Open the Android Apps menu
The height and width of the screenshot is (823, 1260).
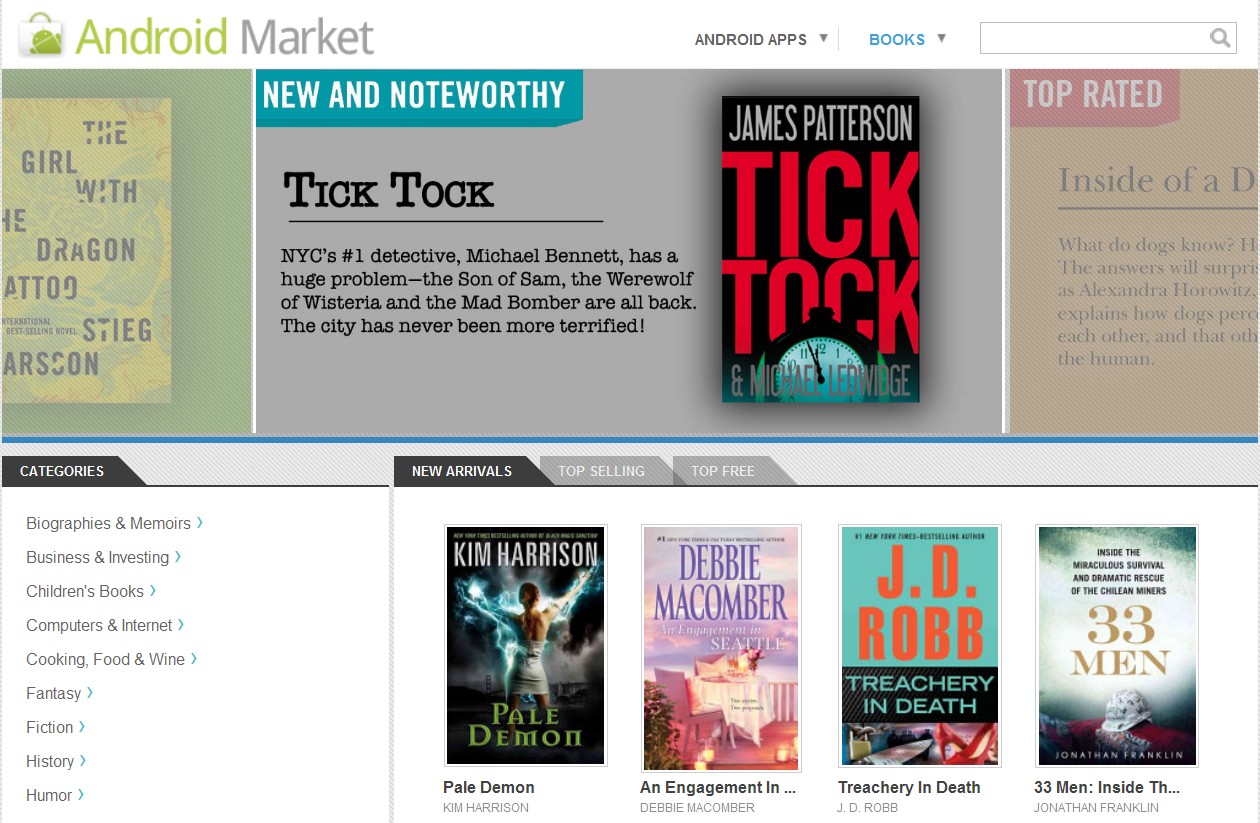[x=751, y=40]
